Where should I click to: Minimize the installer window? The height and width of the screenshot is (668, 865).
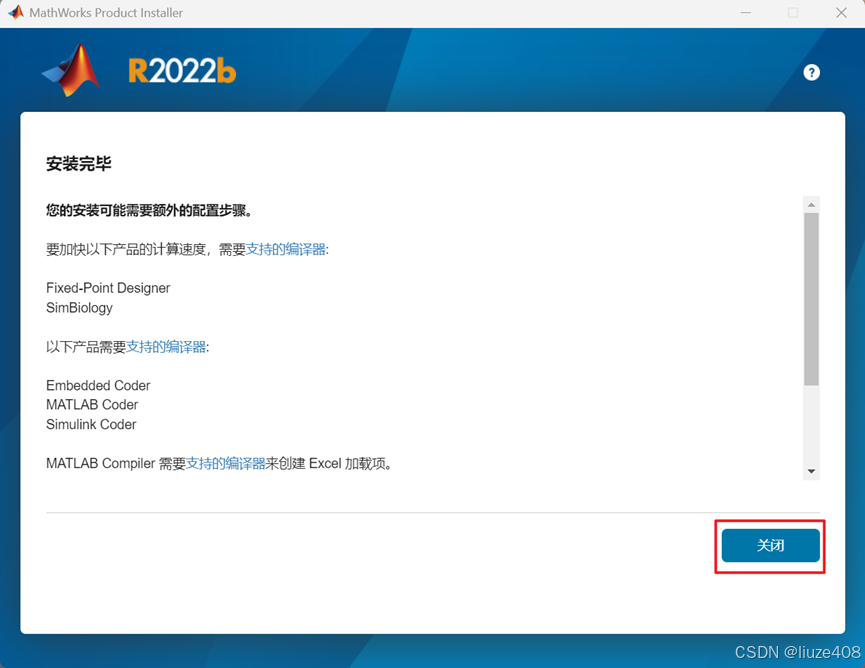(x=746, y=13)
